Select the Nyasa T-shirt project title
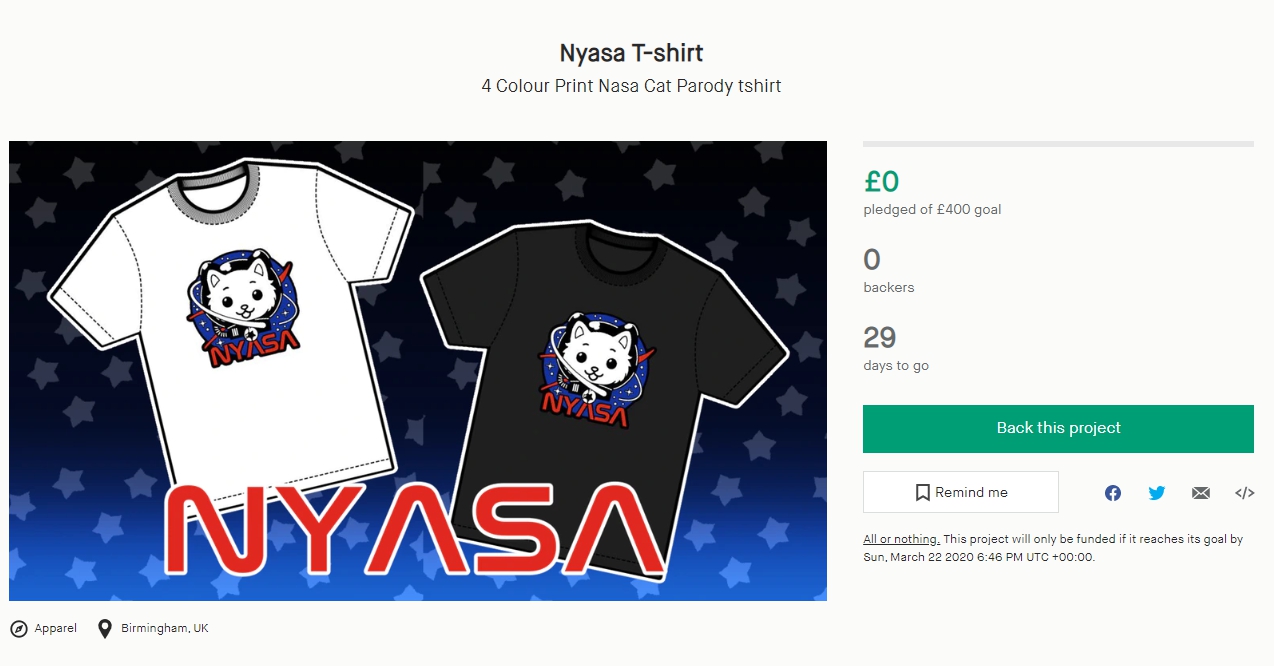The width and height of the screenshot is (1274, 666). (x=631, y=52)
